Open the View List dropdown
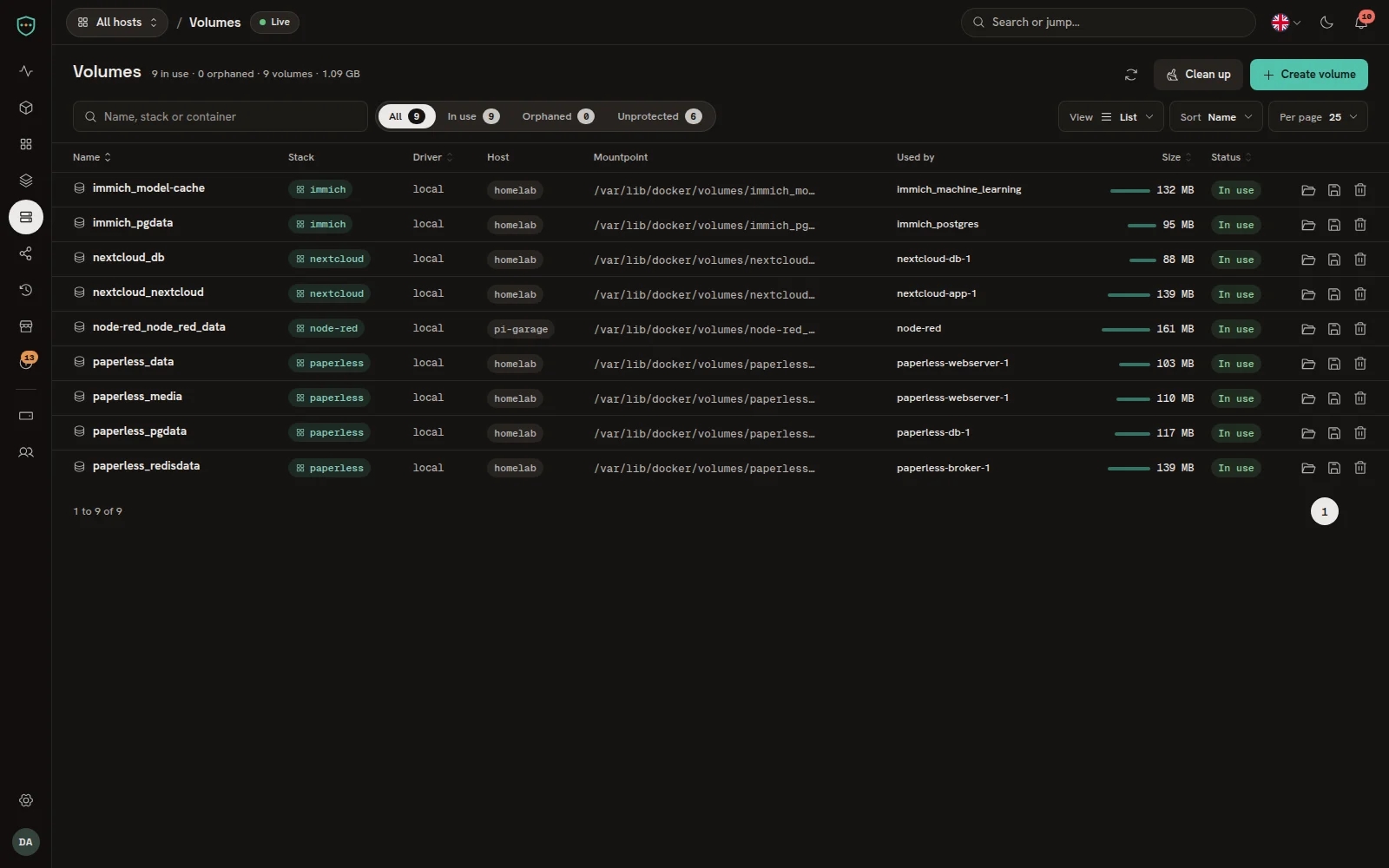The height and width of the screenshot is (868, 1389). click(x=1111, y=117)
